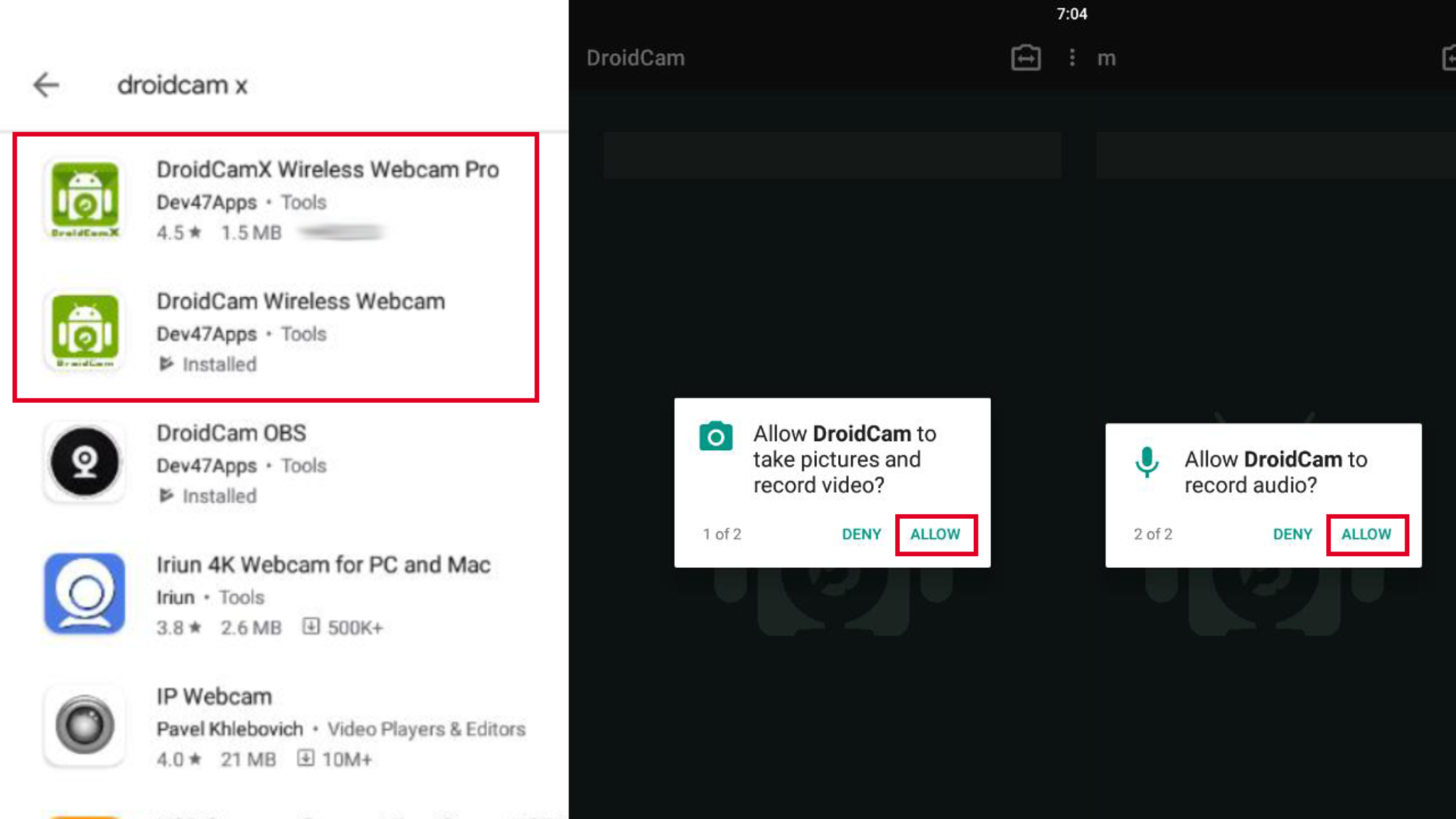Deny camera permission for DroidCam

pos(861,535)
